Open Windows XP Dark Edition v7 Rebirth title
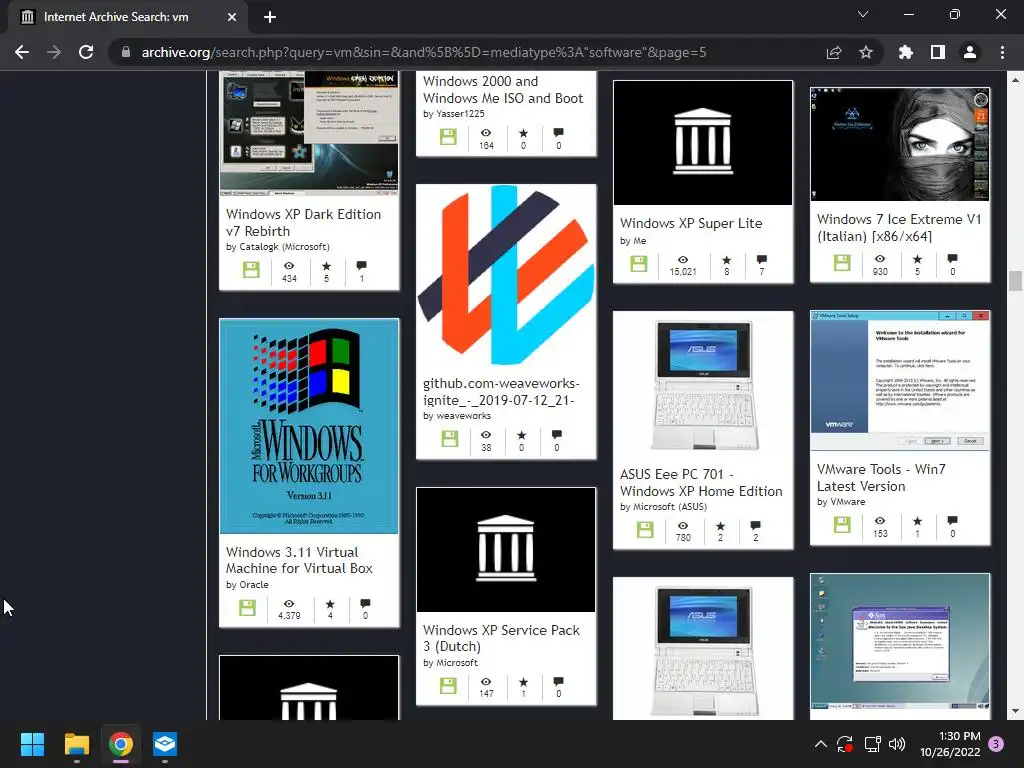 click(304, 223)
